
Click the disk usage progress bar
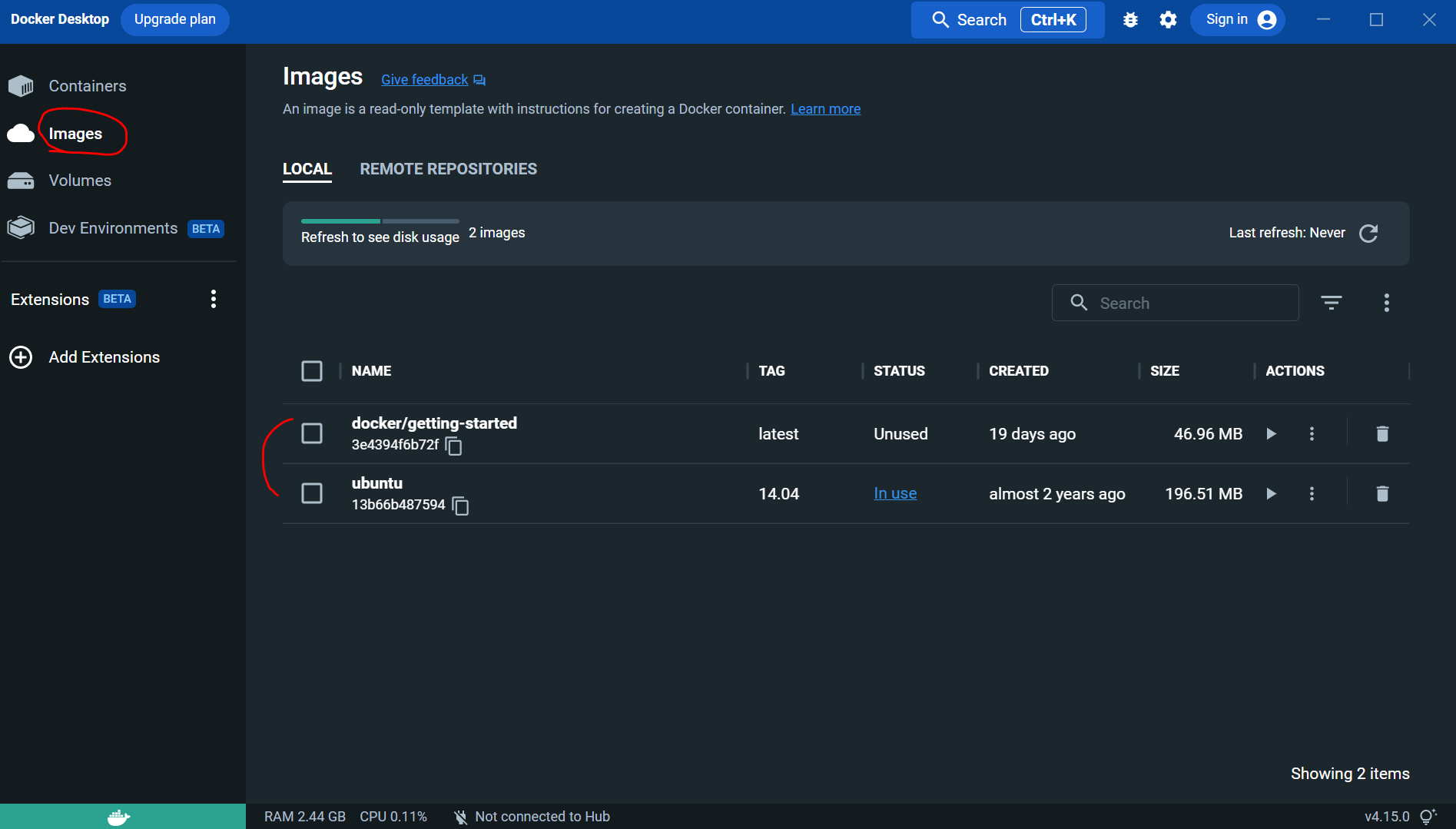click(380, 221)
